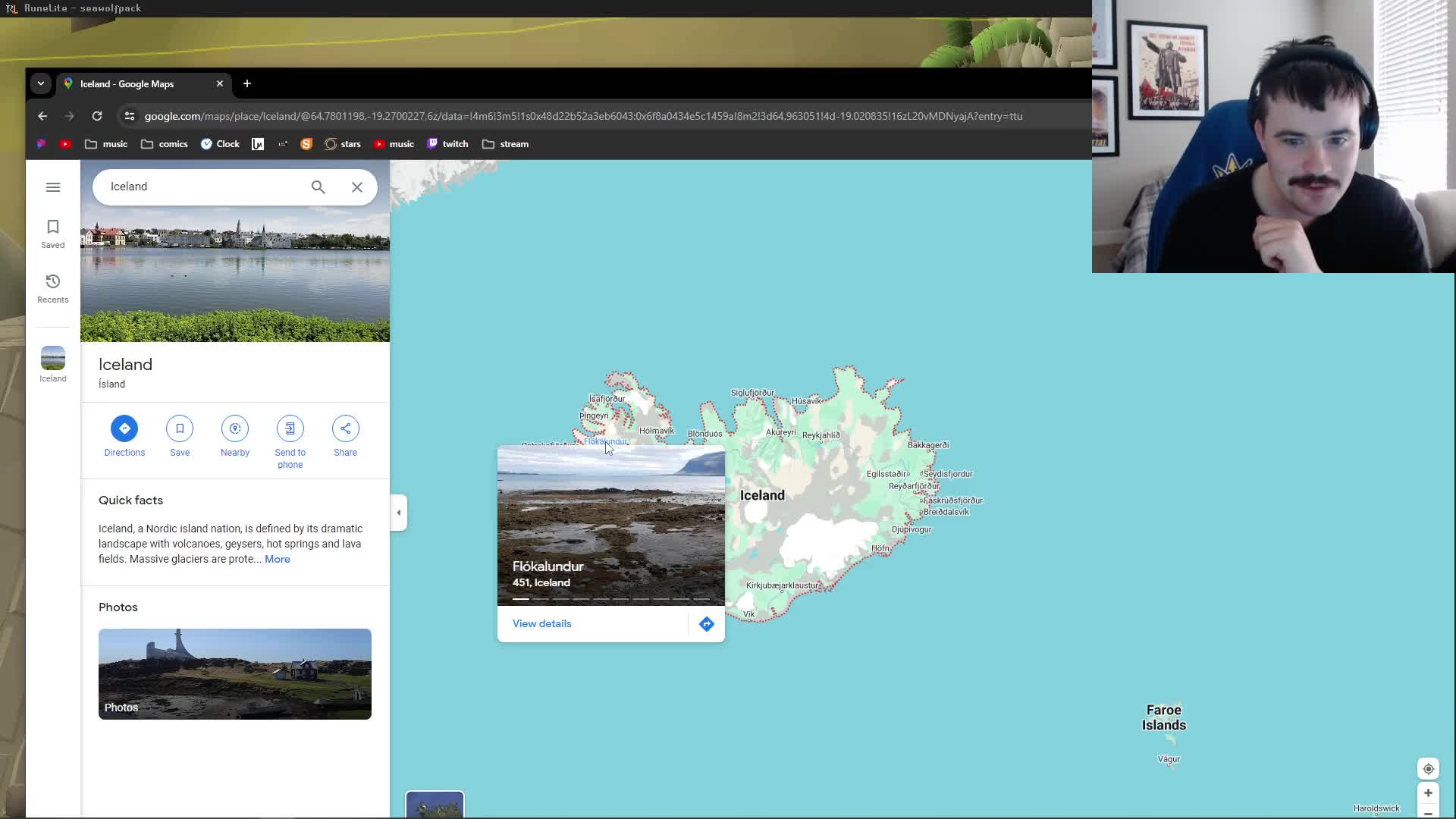Reload the Google Maps page

click(x=97, y=116)
